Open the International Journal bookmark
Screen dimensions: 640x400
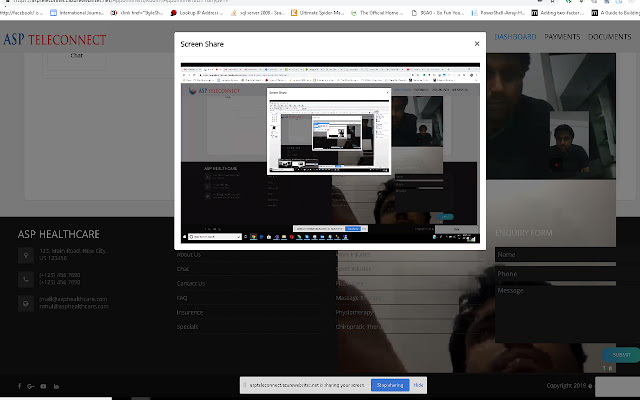coord(77,13)
